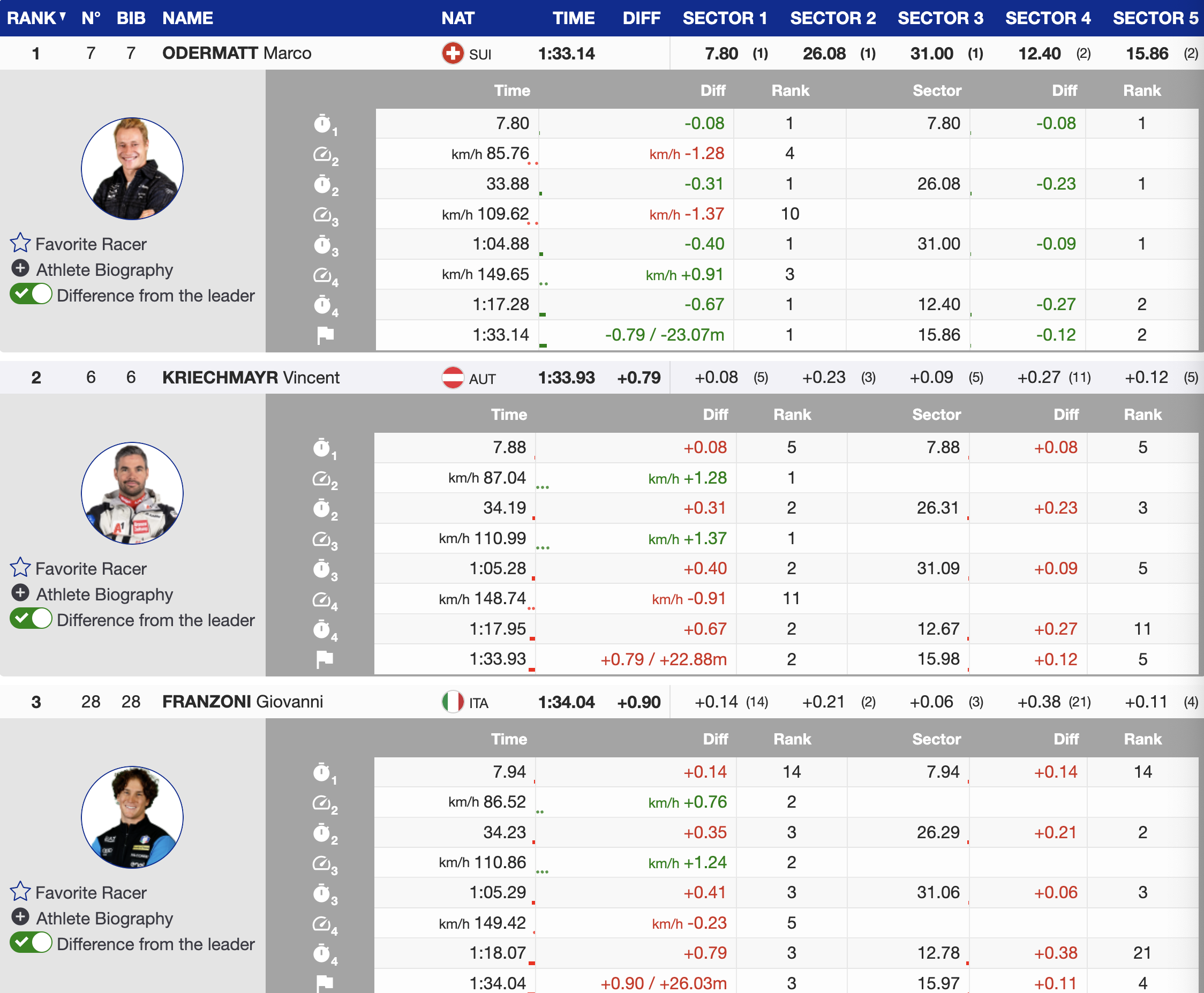The height and width of the screenshot is (993, 1204).
Task: Click speedometer 4 icon in Franzoni's table
Action: 322,924
